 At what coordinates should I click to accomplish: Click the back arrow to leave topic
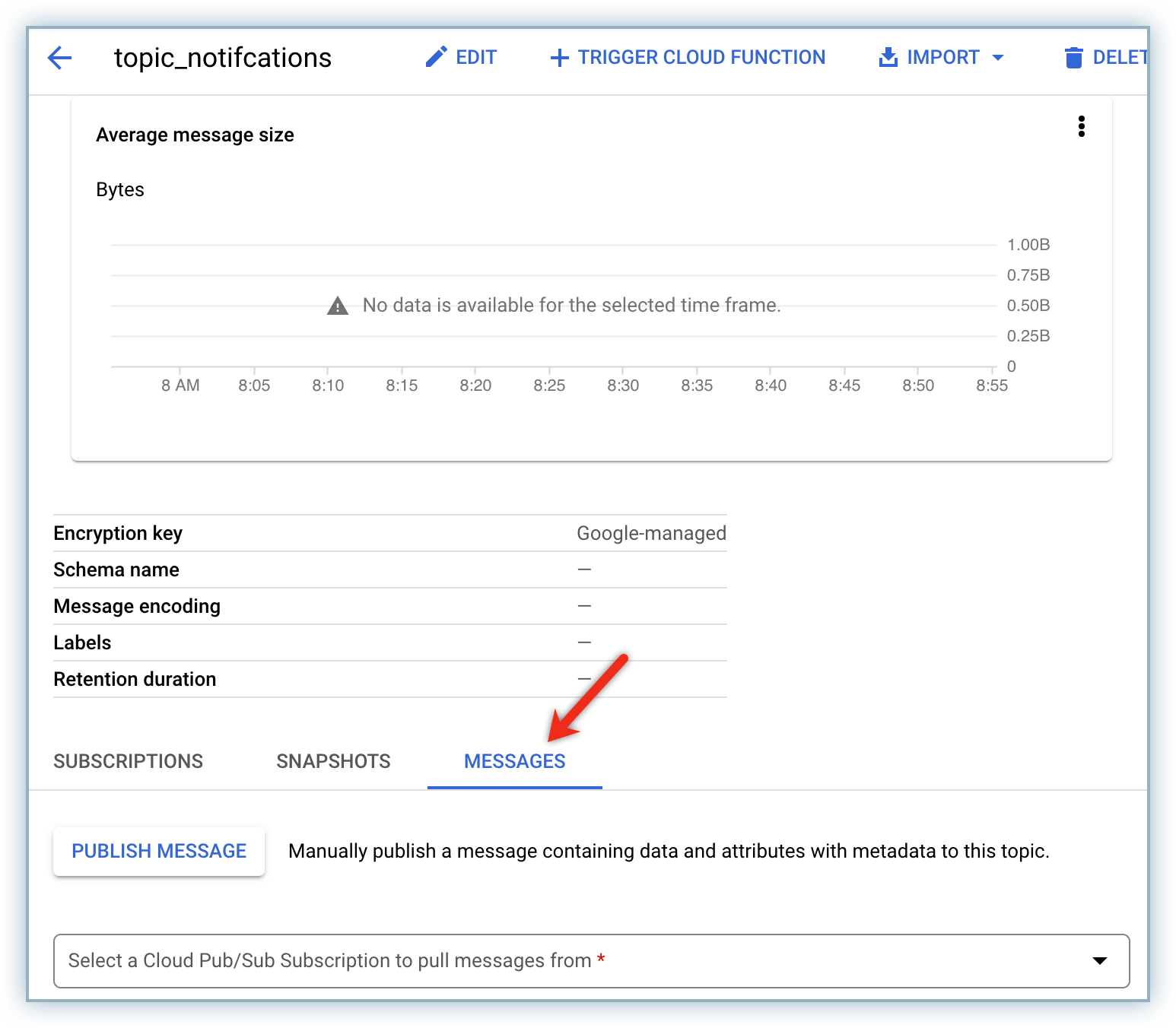click(x=59, y=58)
